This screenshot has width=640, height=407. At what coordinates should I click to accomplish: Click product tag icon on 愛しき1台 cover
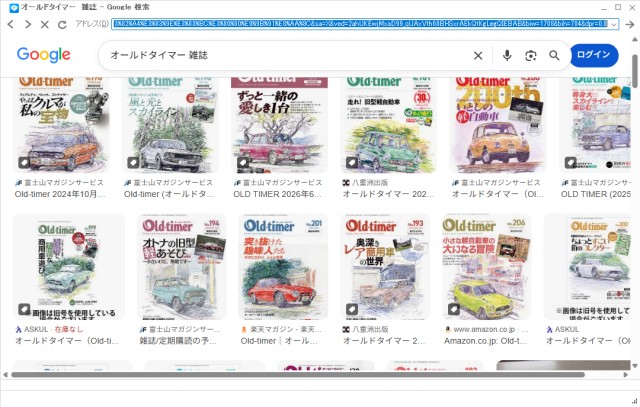click(x=242, y=162)
